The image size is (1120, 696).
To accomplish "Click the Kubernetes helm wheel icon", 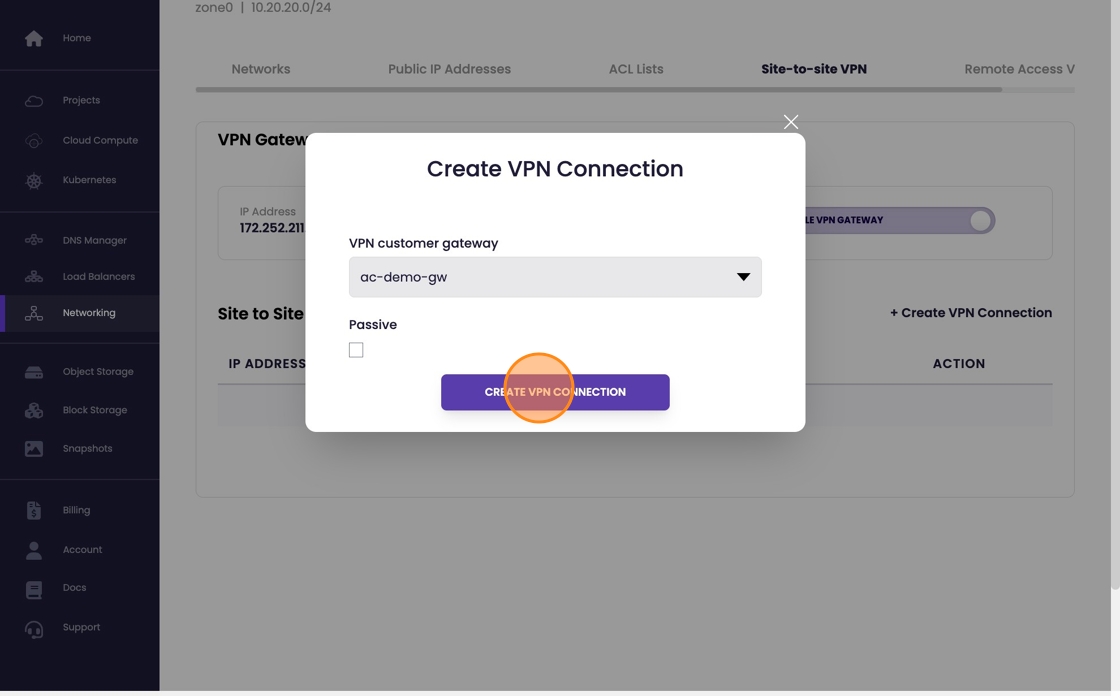I will tap(34, 181).
